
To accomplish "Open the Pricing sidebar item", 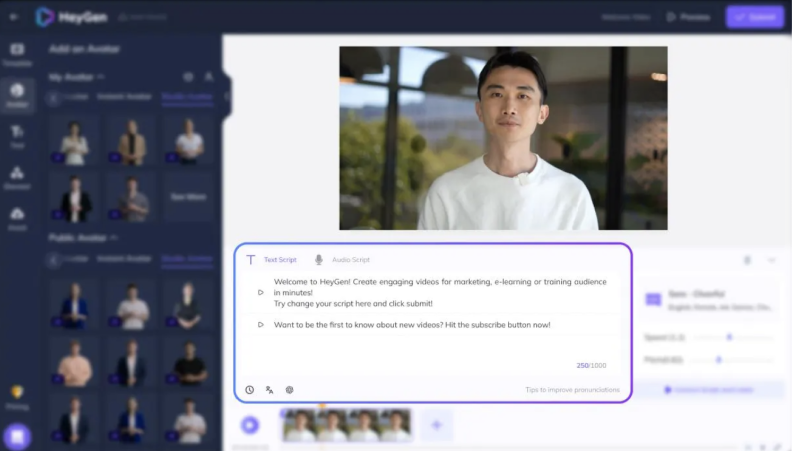I will 17,397.
